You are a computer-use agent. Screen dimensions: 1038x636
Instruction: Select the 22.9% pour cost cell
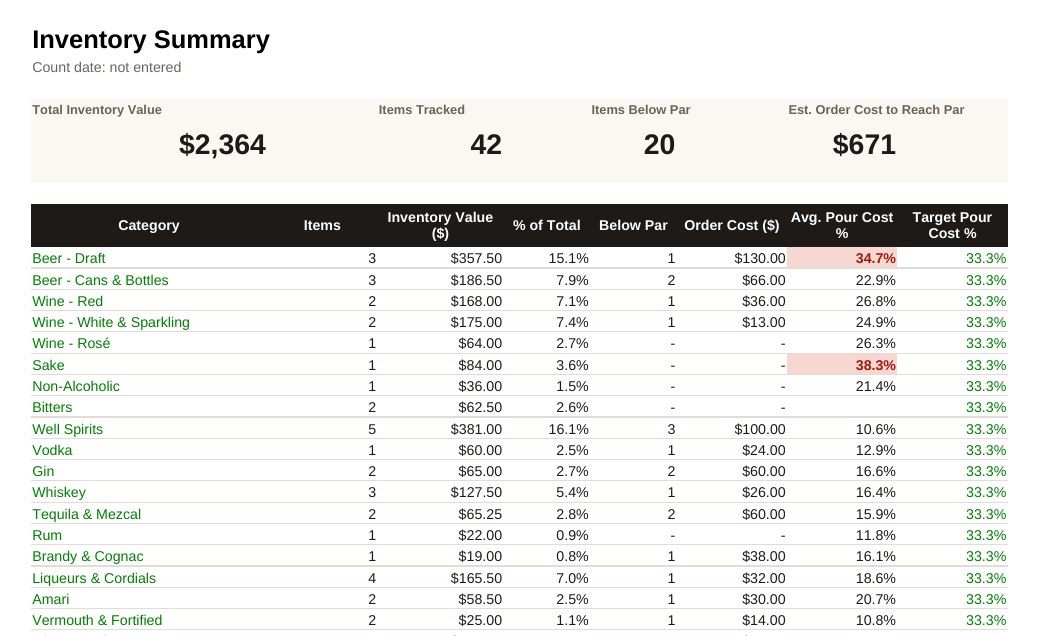point(875,280)
